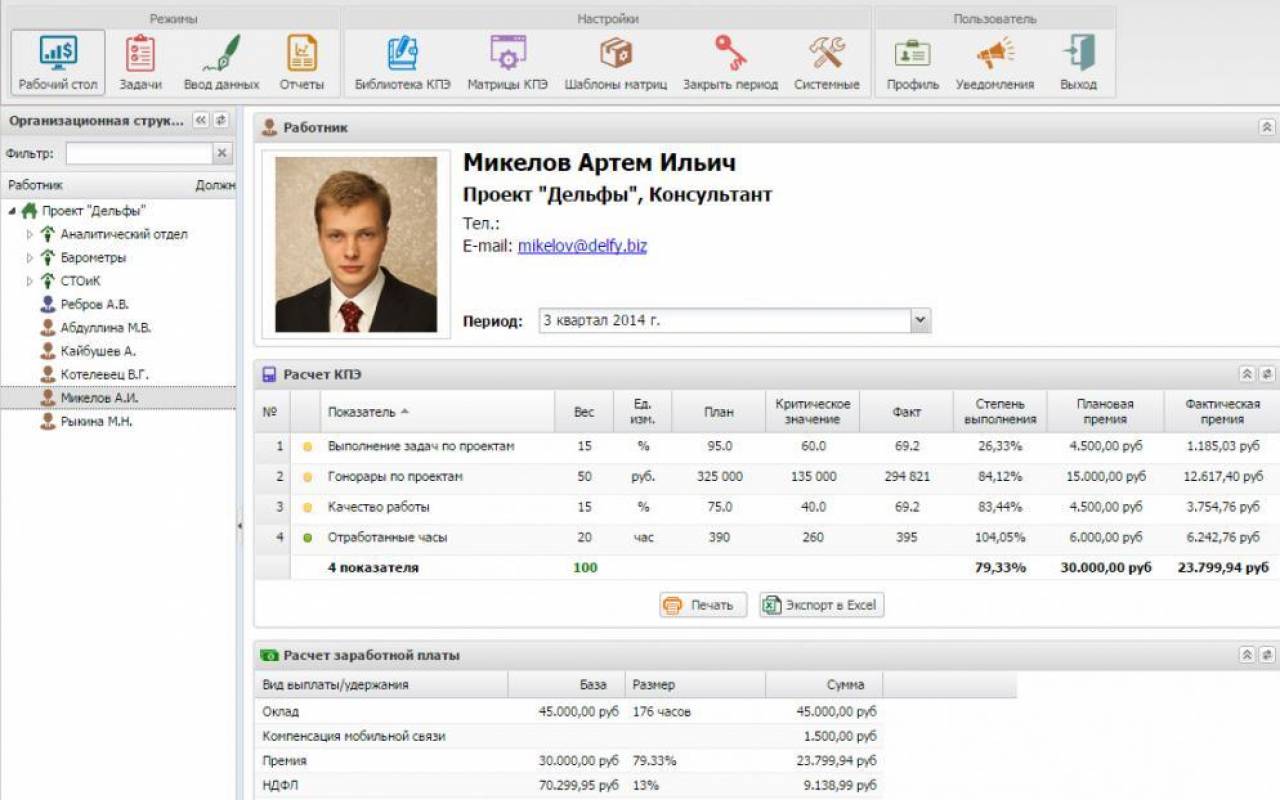
Task: Select row Гонорары по проектам
Action: [x=766, y=477]
